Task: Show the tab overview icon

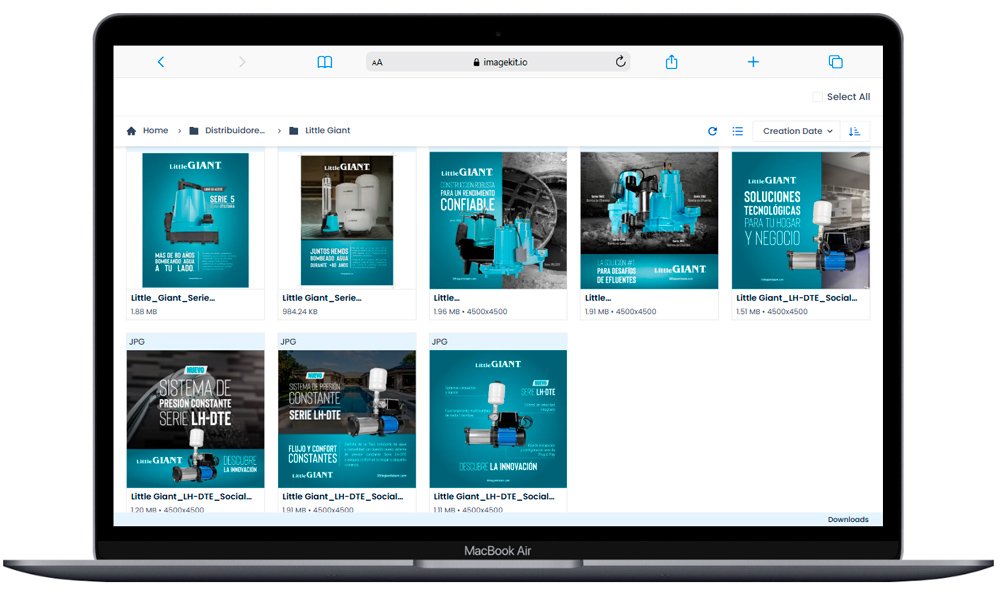Action: [x=835, y=62]
